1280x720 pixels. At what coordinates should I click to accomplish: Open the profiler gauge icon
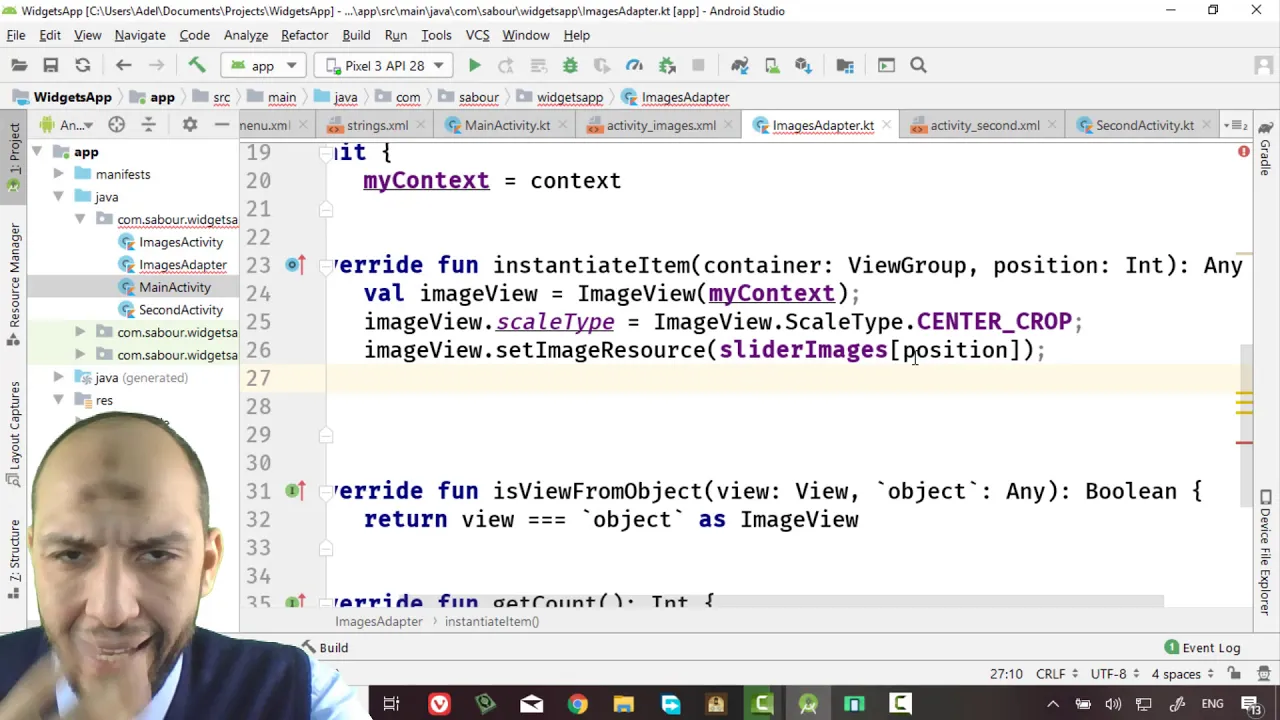coord(634,66)
